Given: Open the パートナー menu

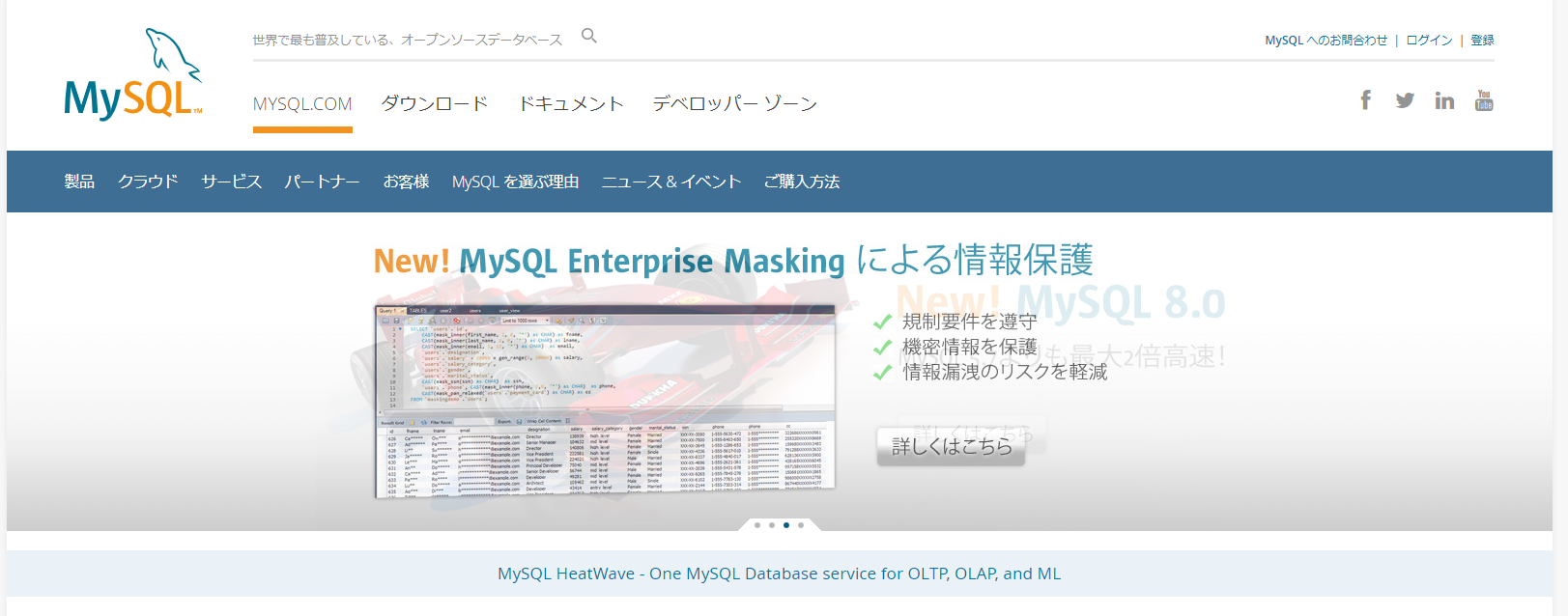Looking at the screenshot, I should (323, 182).
